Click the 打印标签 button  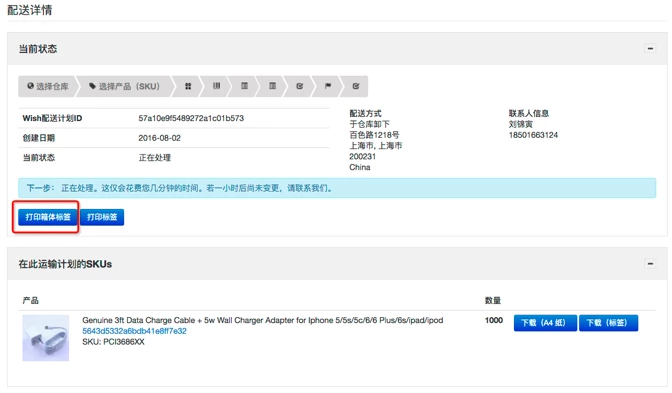coord(102,217)
